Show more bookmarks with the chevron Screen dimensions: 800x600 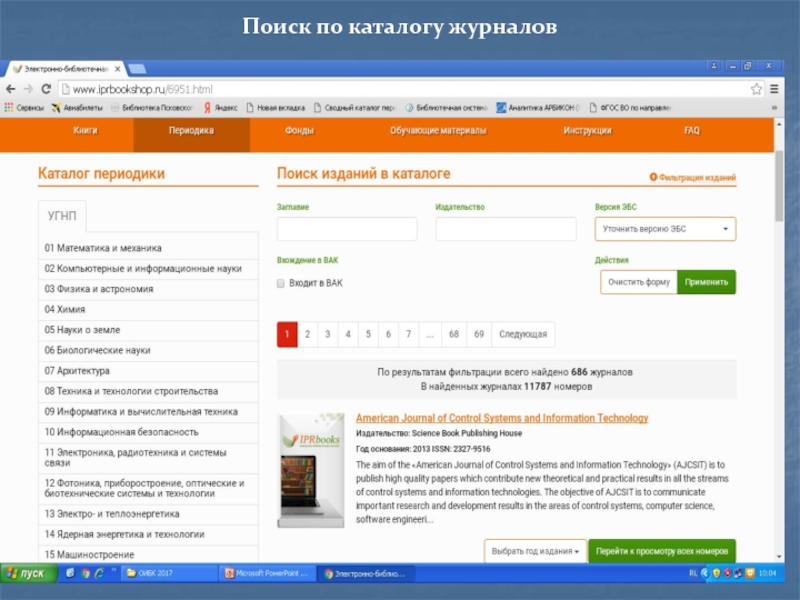tap(774, 108)
